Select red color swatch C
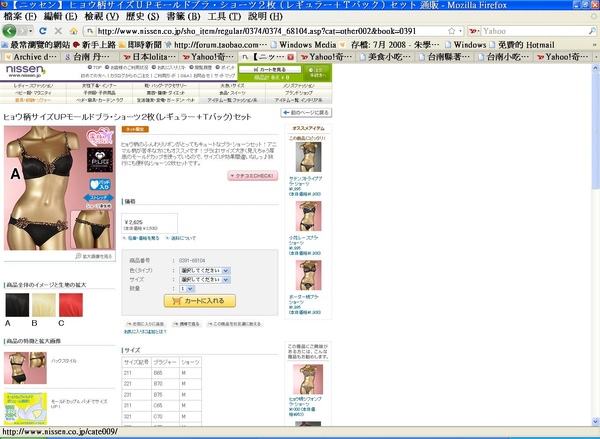This screenshot has width=600, height=439. click(x=71, y=305)
